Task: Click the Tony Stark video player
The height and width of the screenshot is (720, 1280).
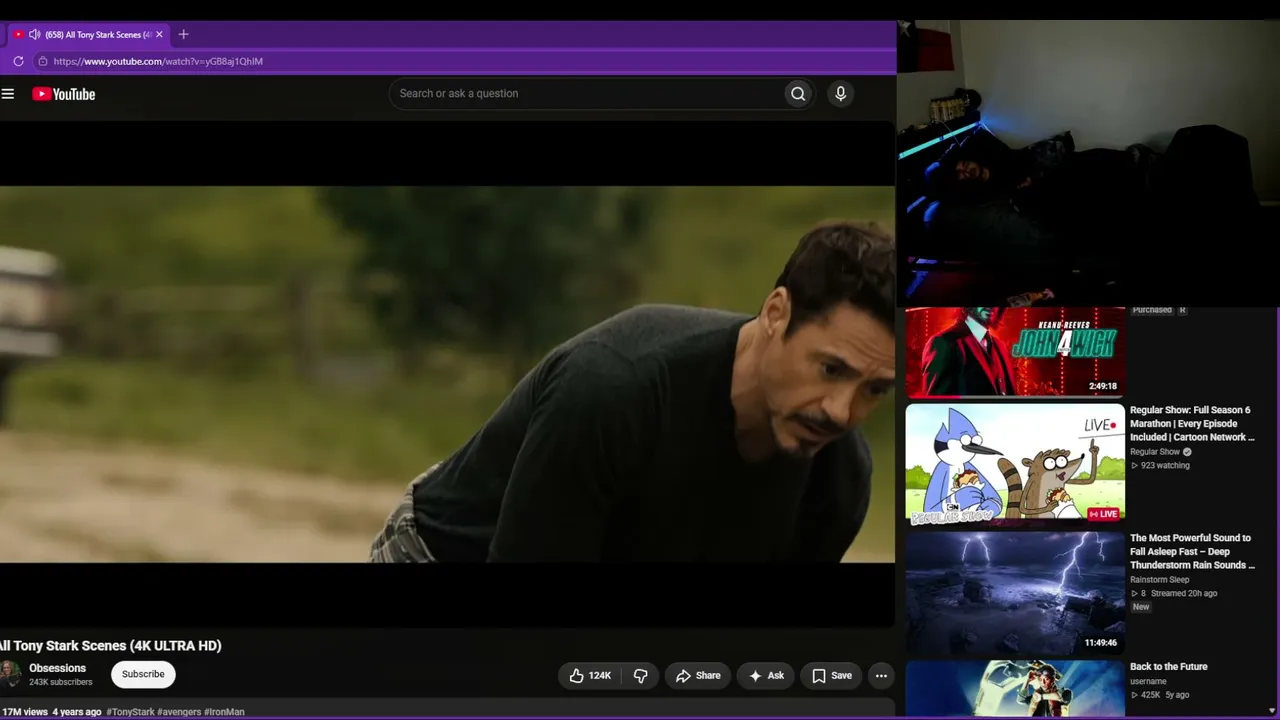Action: pyautogui.click(x=447, y=374)
